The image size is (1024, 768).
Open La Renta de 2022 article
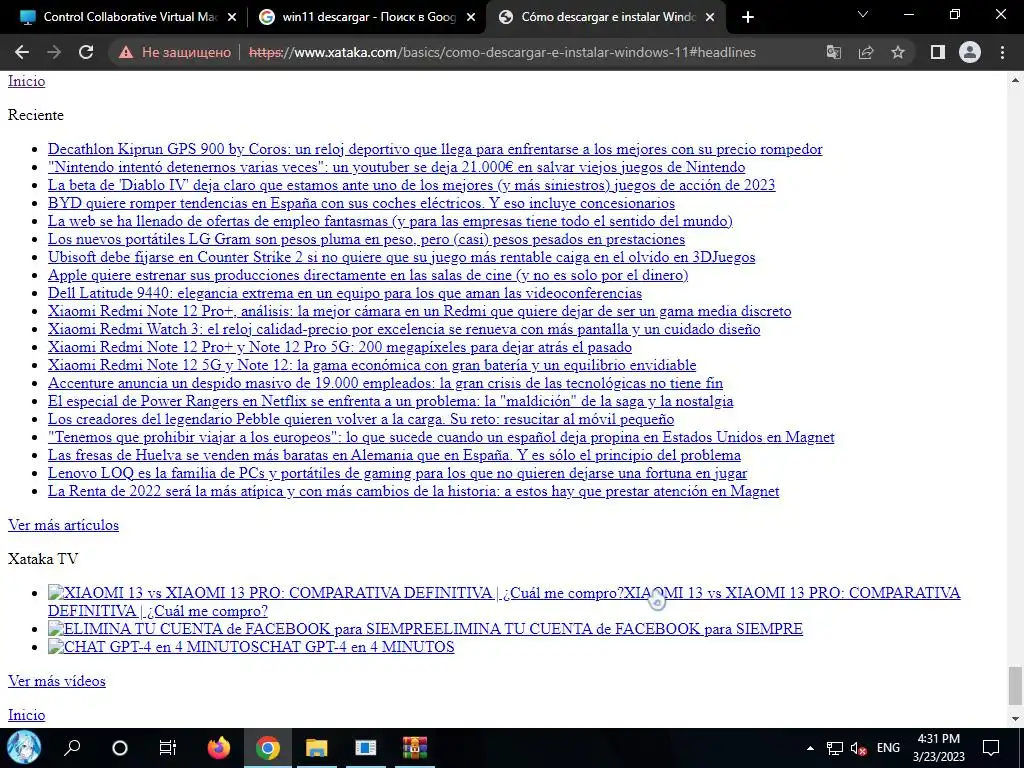[413, 491]
